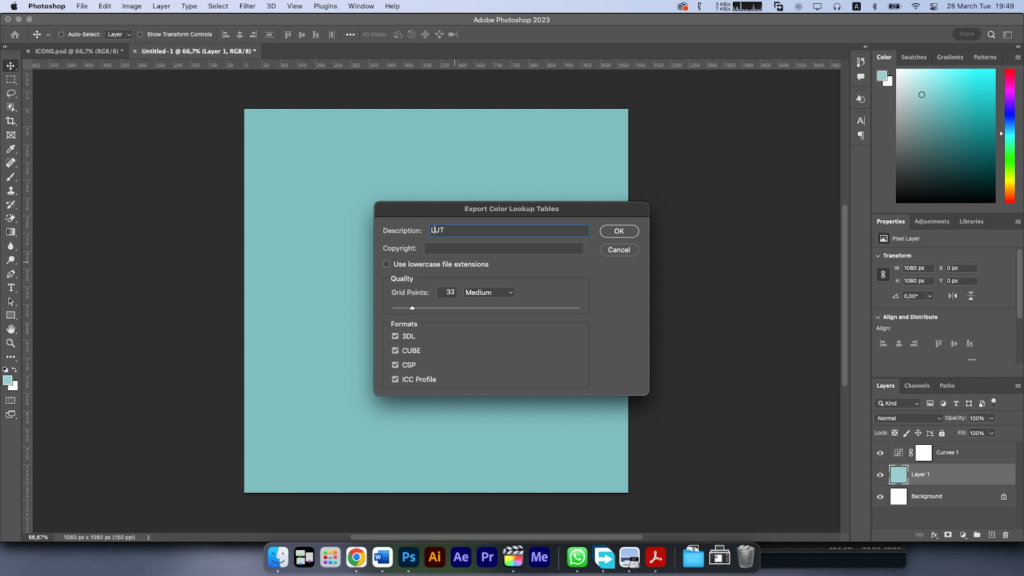The height and width of the screenshot is (576, 1024).
Task: Select the Rectangular Marquee tool
Action: click(10, 80)
